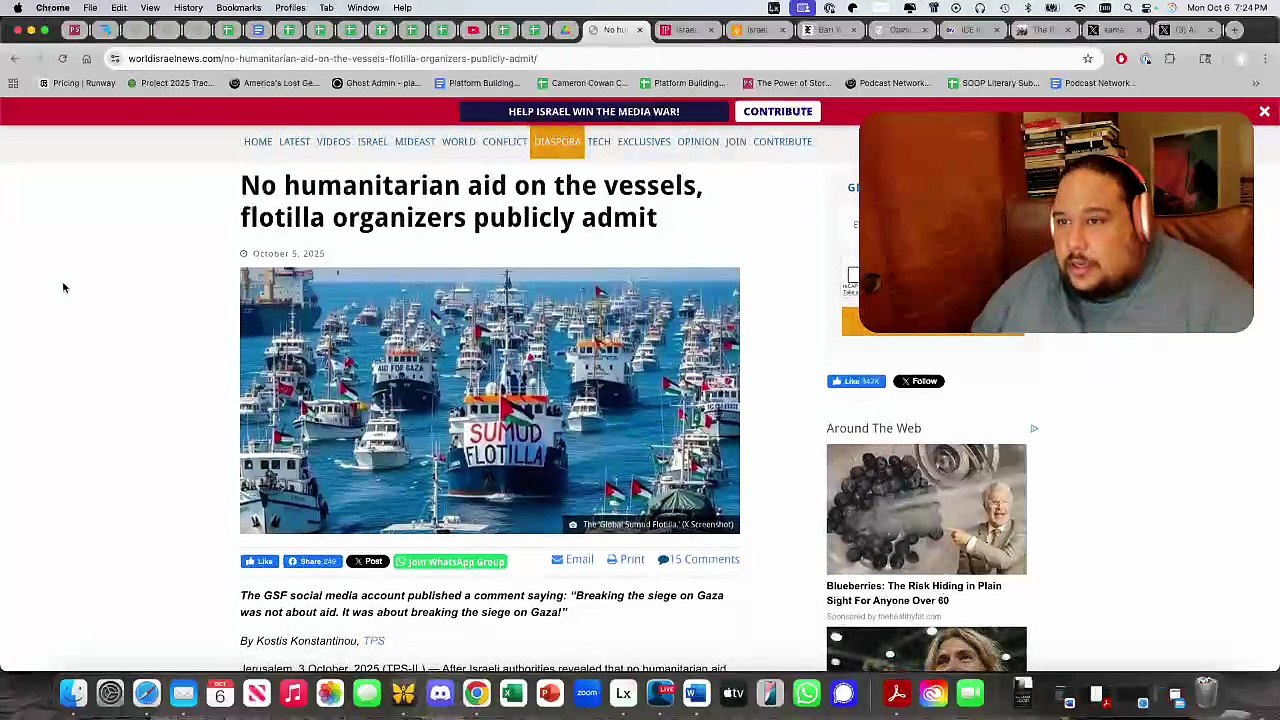Open Calendar from the dock
This screenshot has width=1280, height=720.
[x=220, y=693]
